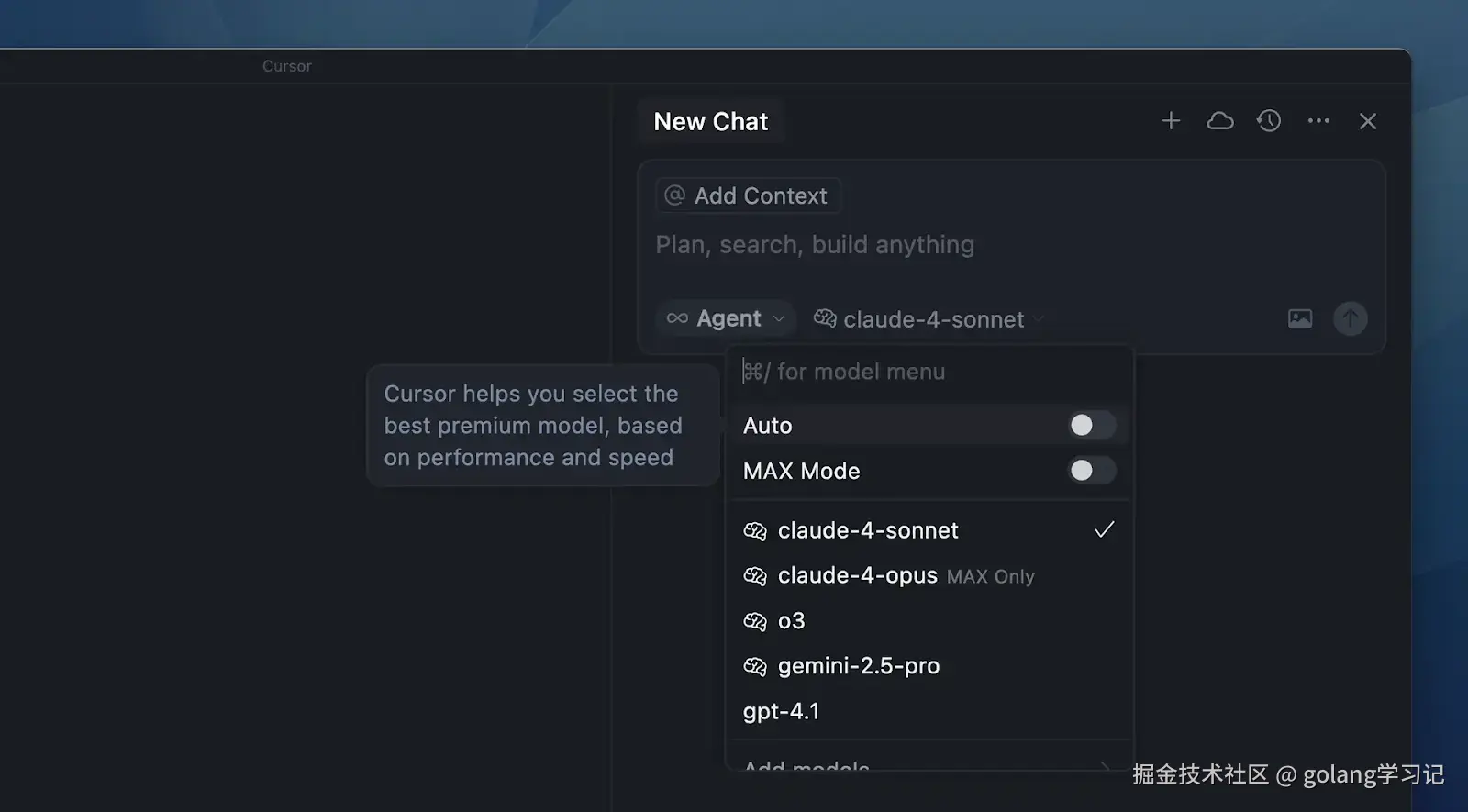Pick the gpt-4.1 model entry
The height and width of the screenshot is (812, 1468).
pyautogui.click(x=782, y=711)
